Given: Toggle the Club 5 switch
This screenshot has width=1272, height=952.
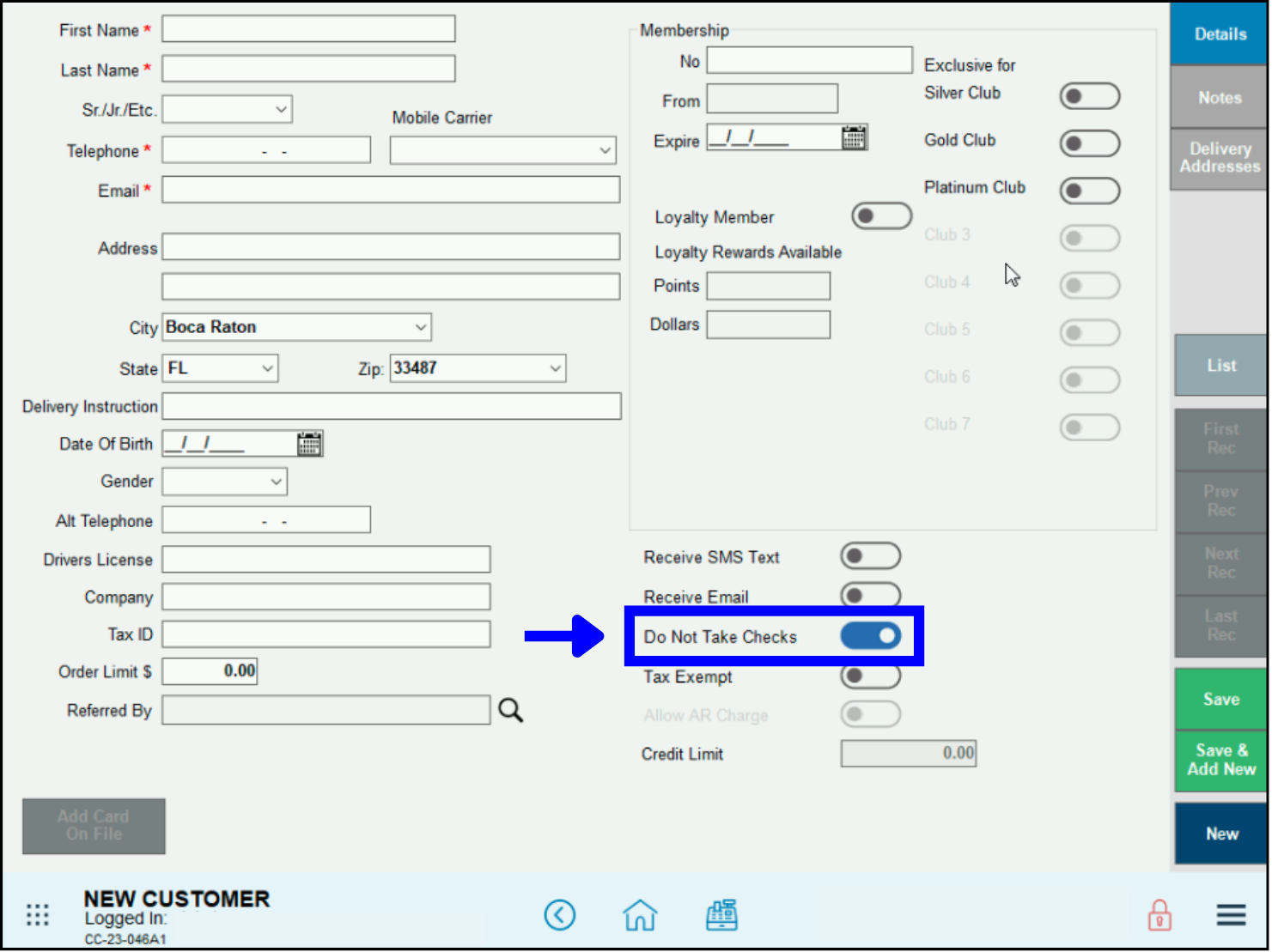Looking at the screenshot, I should 1089,332.
